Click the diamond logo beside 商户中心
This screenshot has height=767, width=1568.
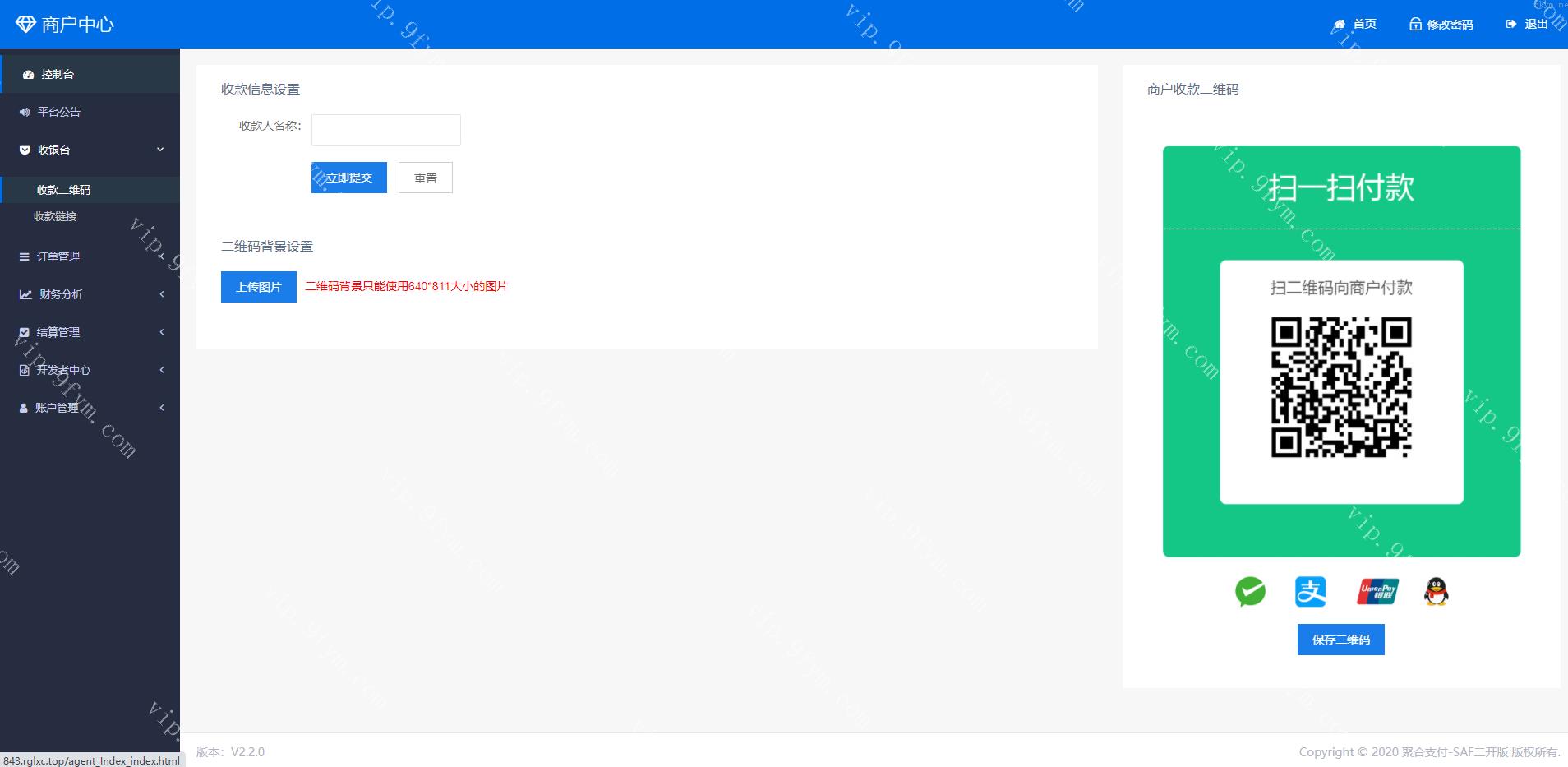pos(25,25)
